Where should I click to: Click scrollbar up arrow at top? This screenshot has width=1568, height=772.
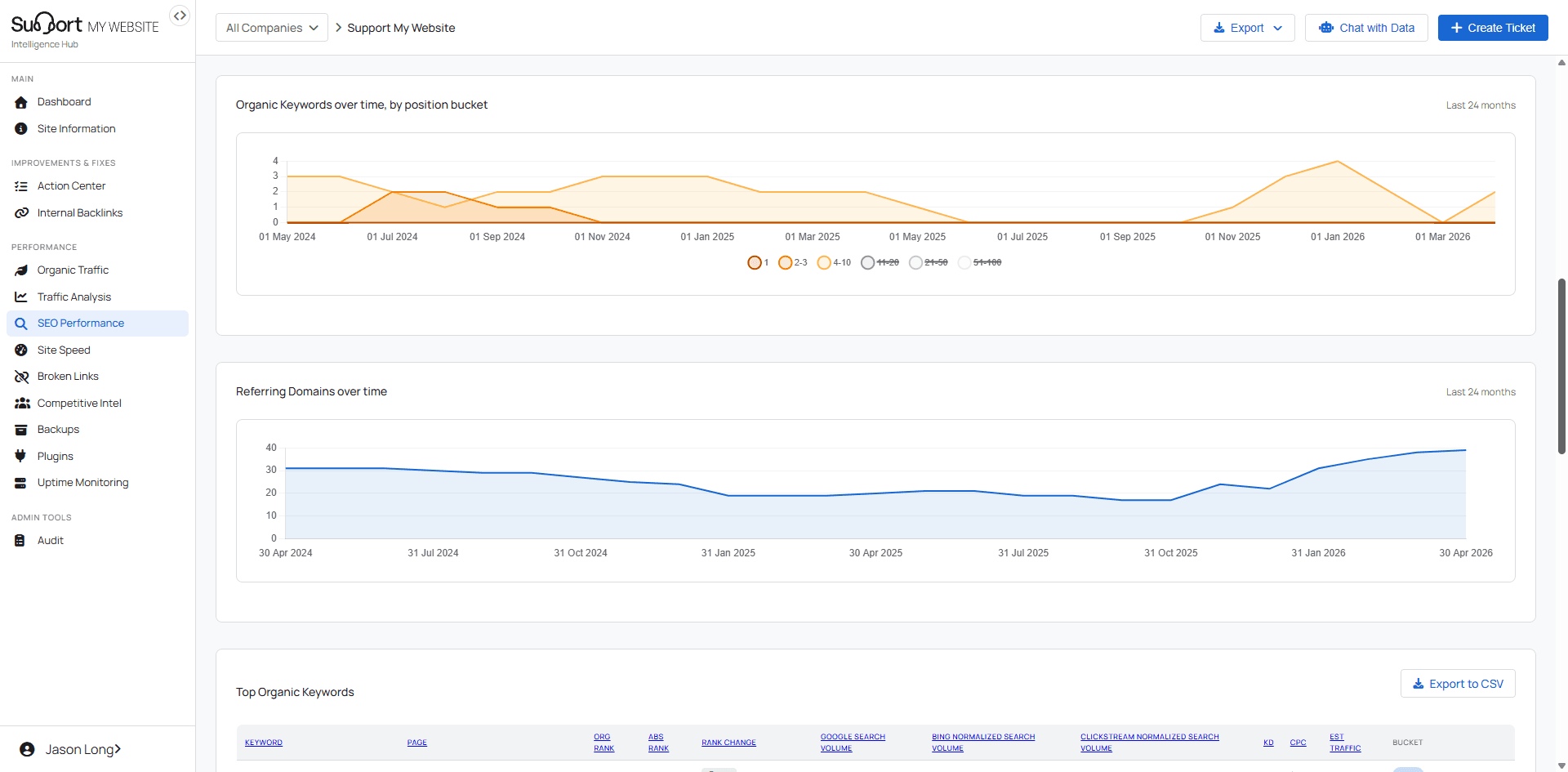[1561, 62]
